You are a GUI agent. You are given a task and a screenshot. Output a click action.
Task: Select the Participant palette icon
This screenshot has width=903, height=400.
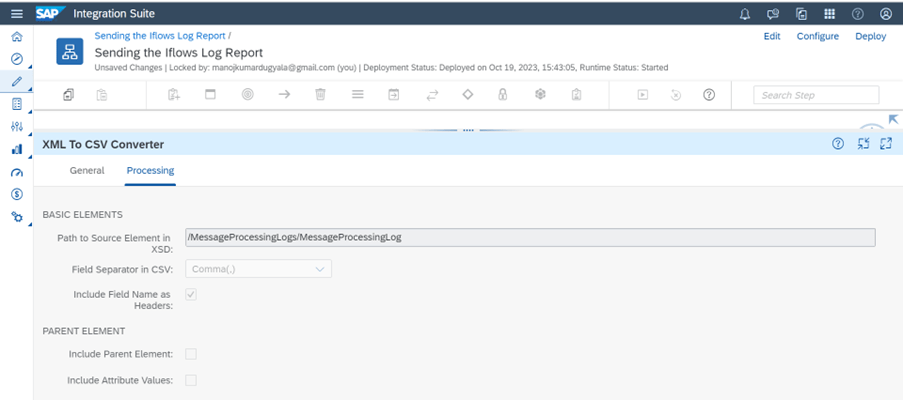point(174,95)
